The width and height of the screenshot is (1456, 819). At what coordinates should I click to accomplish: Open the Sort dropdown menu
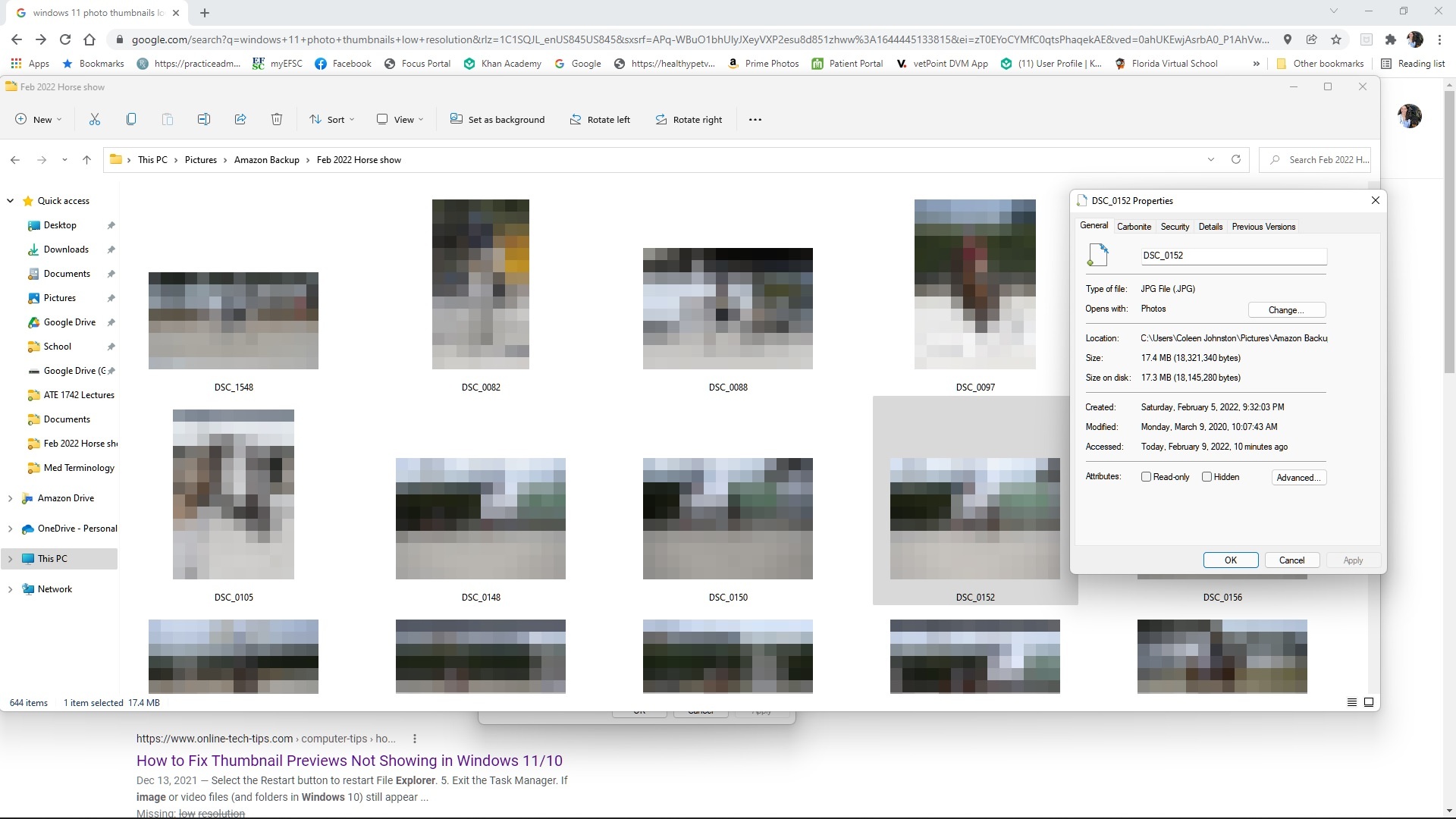(332, 119)
